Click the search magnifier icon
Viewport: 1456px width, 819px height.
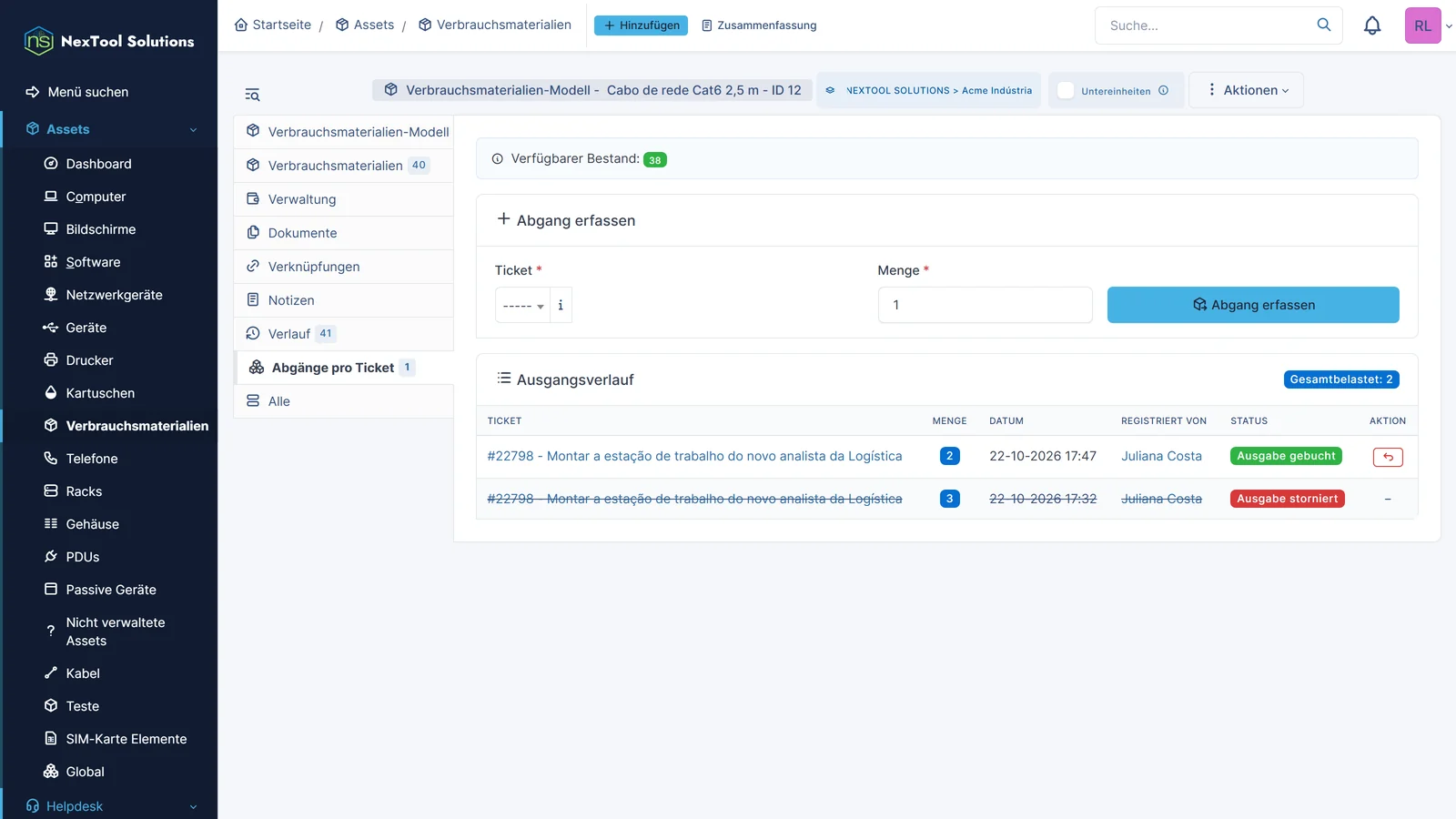1324,25
